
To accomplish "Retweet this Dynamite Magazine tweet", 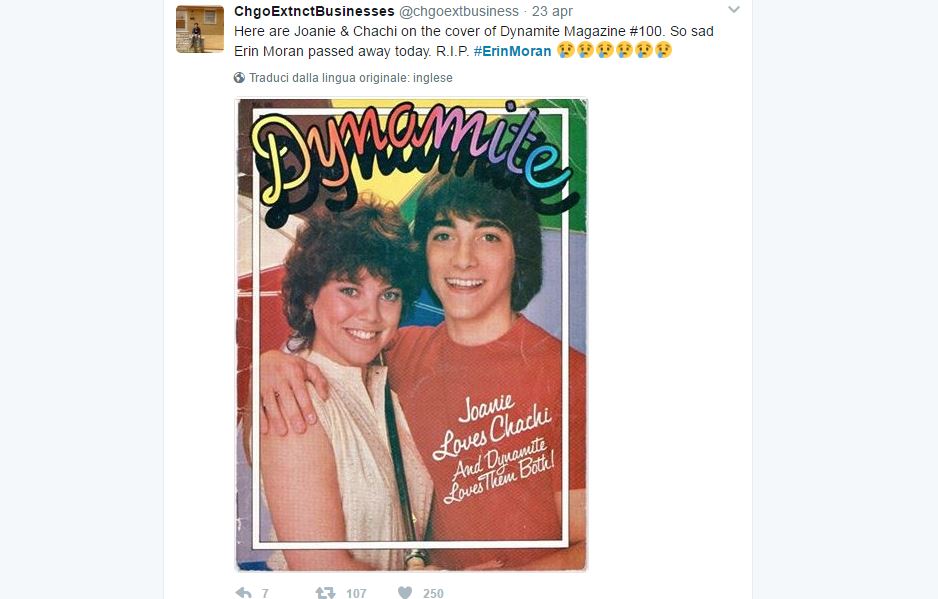I will pyautogui.click(x=325, y=593).
